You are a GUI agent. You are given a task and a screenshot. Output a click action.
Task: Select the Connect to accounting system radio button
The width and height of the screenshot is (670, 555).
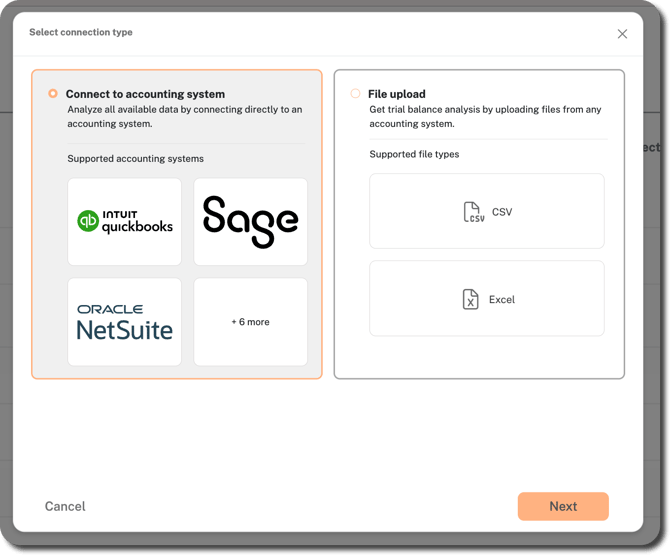53,94
